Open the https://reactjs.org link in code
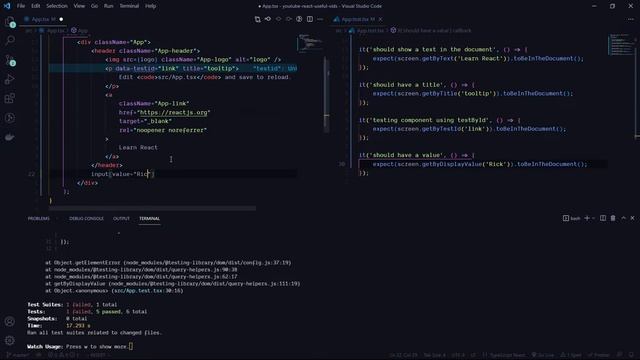Screen dimensions: 640x360 pyautogui.click(x=173, y=112)
